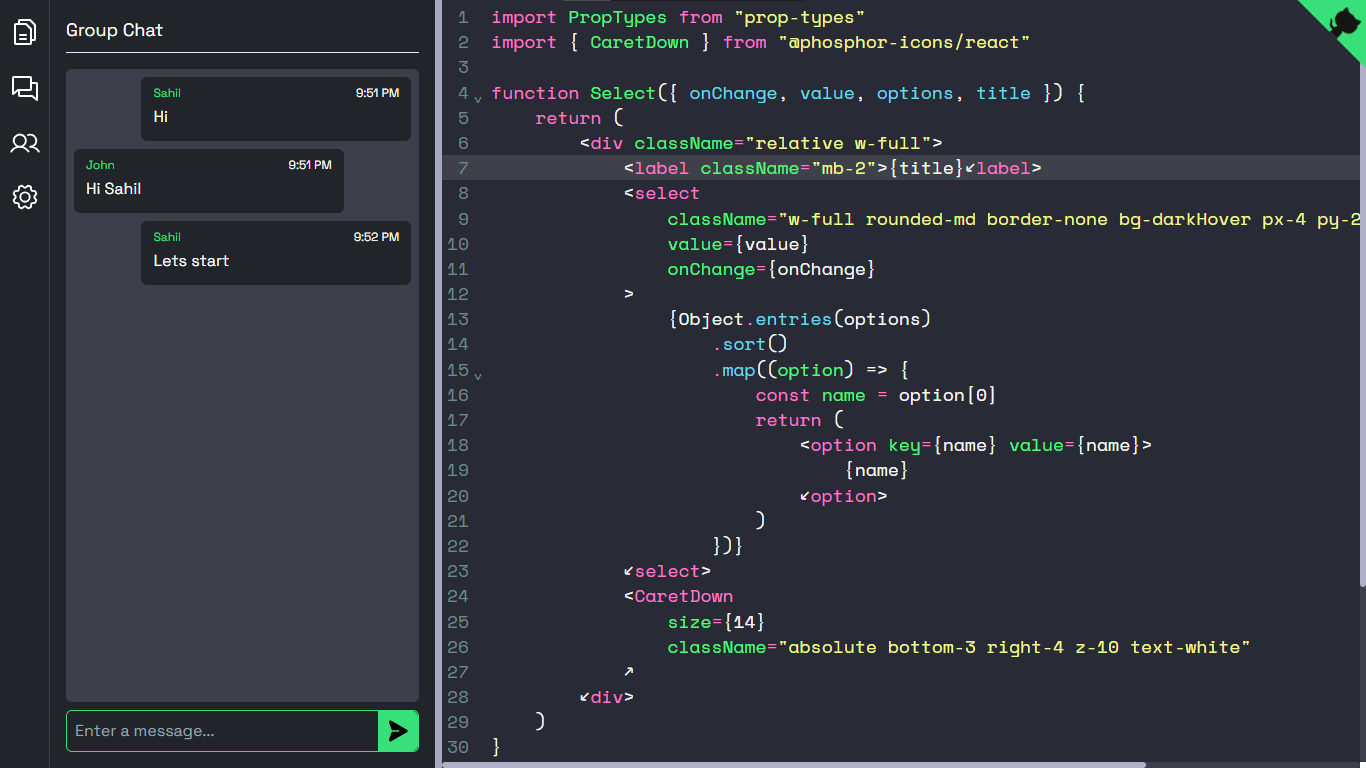1366x768 pixels.
Task: Click 'CaretDown' in the line 2 import
Action: (639, 42)
